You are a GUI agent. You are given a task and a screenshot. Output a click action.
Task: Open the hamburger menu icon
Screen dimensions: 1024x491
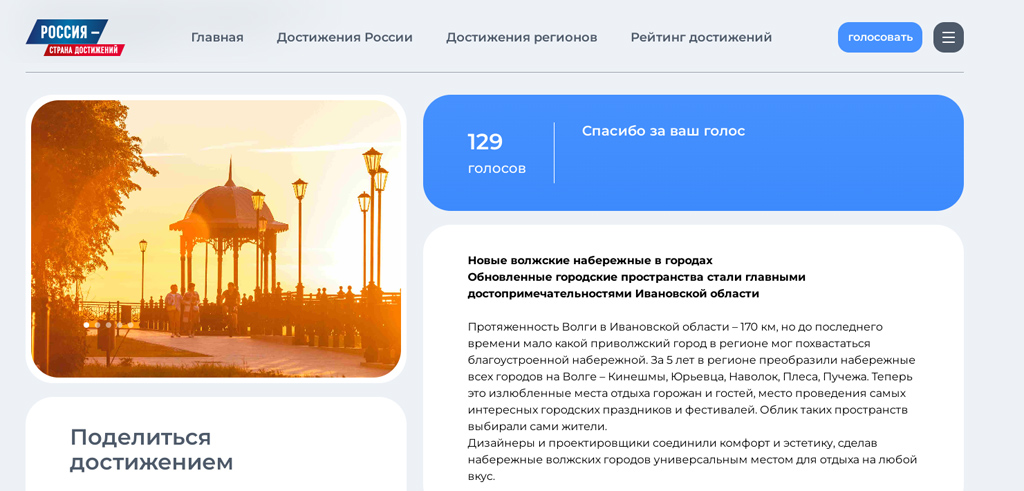click(x=948, y=37)
